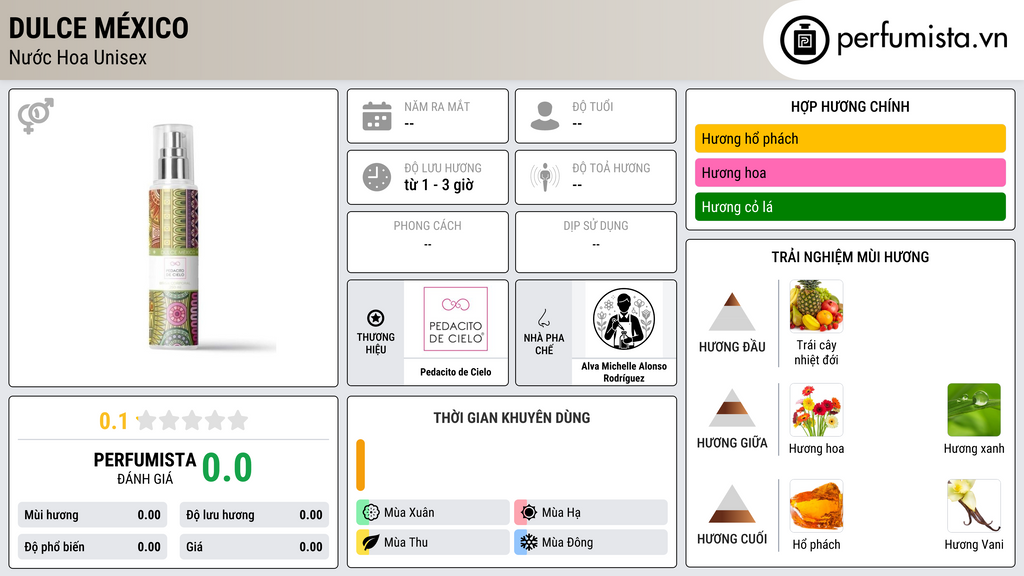Click the Hương Đầu pyramid icon

point(732,312)
